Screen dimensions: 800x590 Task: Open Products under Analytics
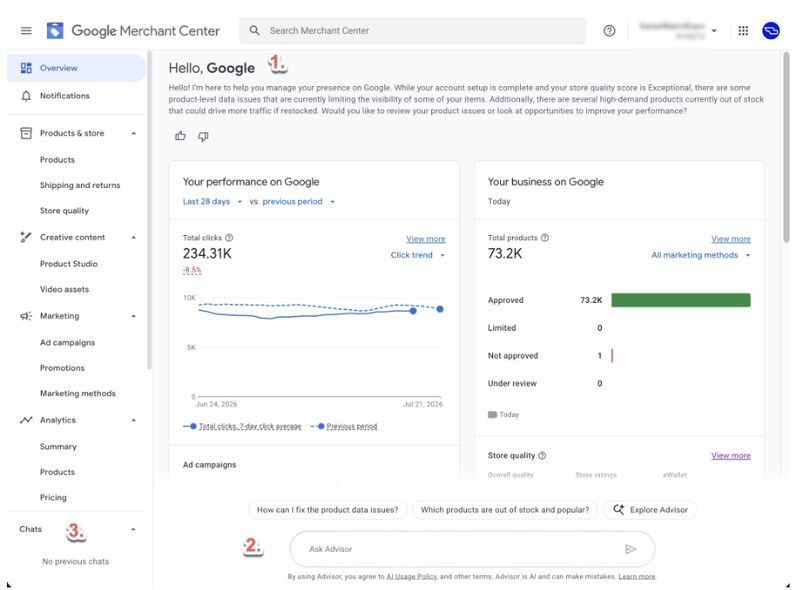coord(57,472)
